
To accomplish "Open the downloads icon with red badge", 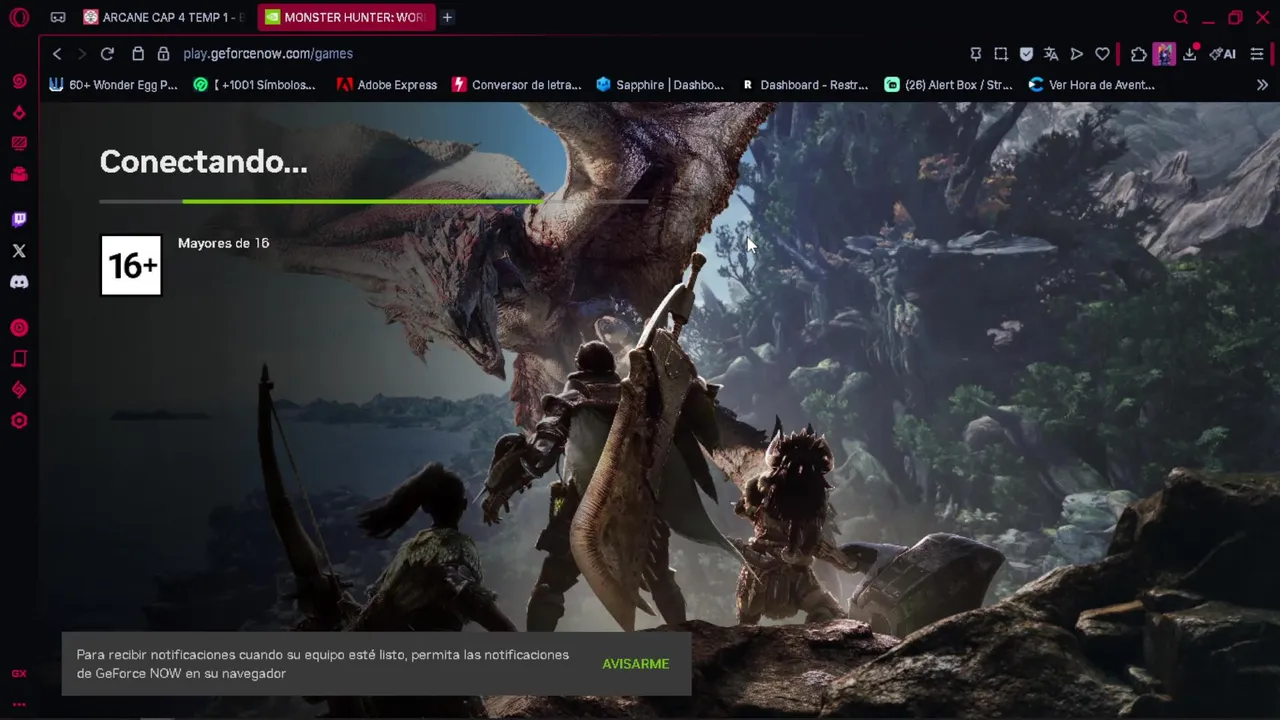I will click(x=1190, y=53).
